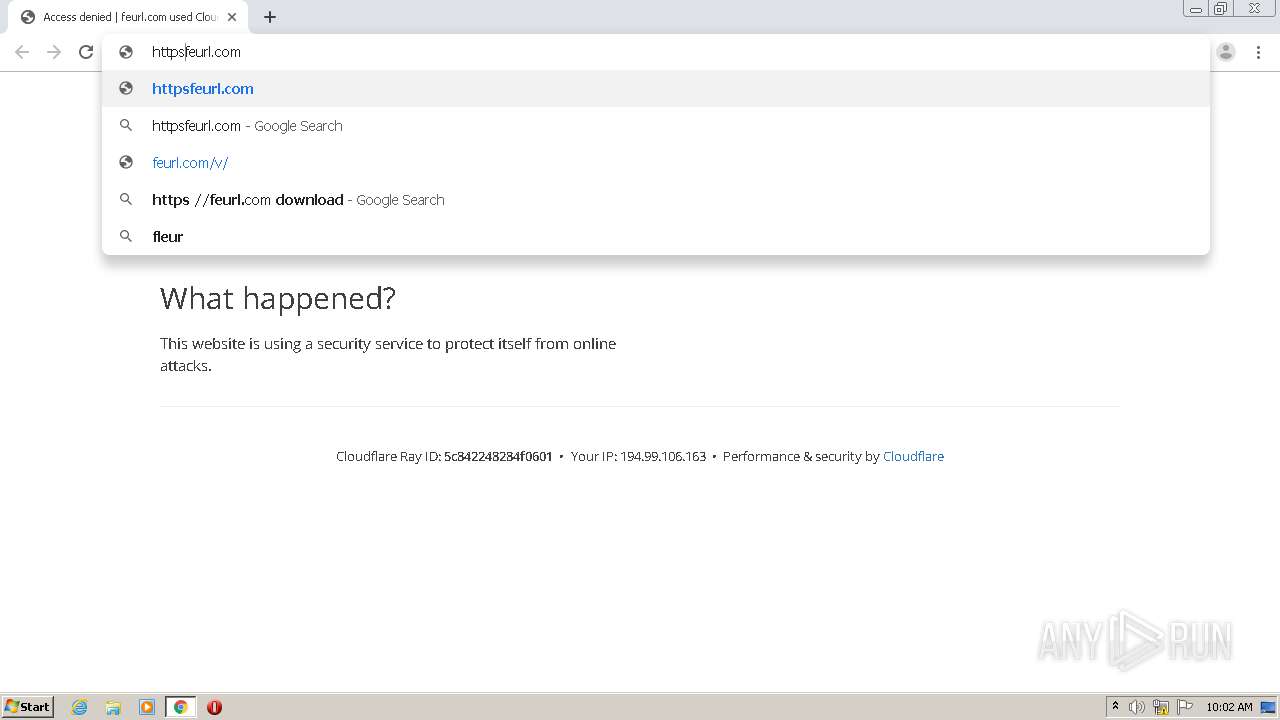The image size is (1280, 720).
Task: Click Chrome taskbar button
Action: (x=180, y=707)
